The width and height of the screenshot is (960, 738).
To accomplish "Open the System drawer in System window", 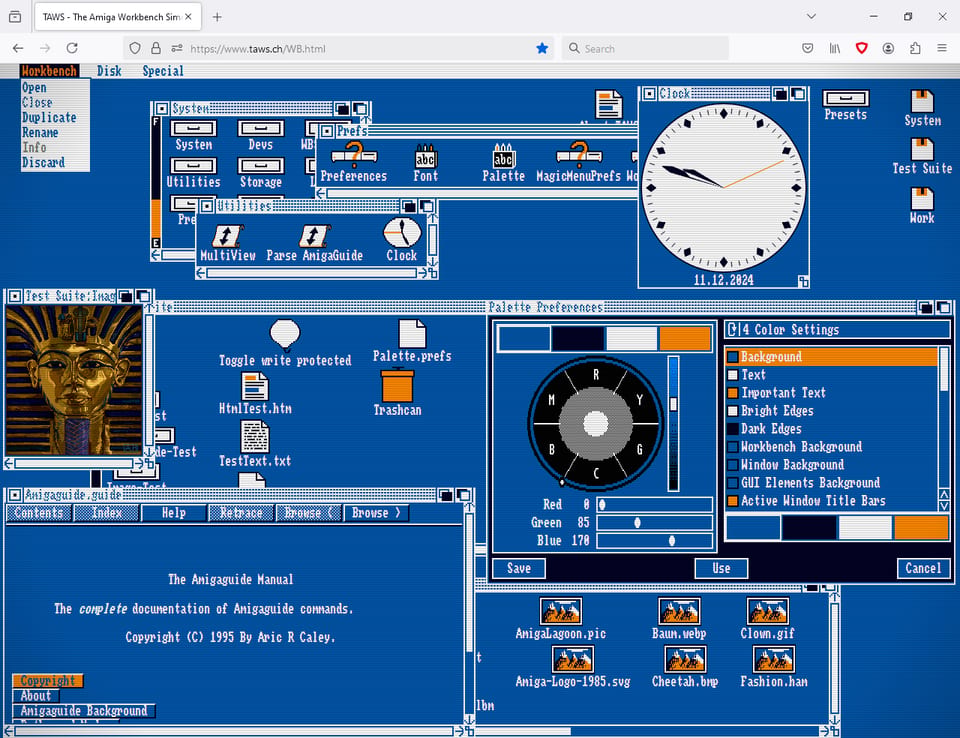I will point(193,135).
